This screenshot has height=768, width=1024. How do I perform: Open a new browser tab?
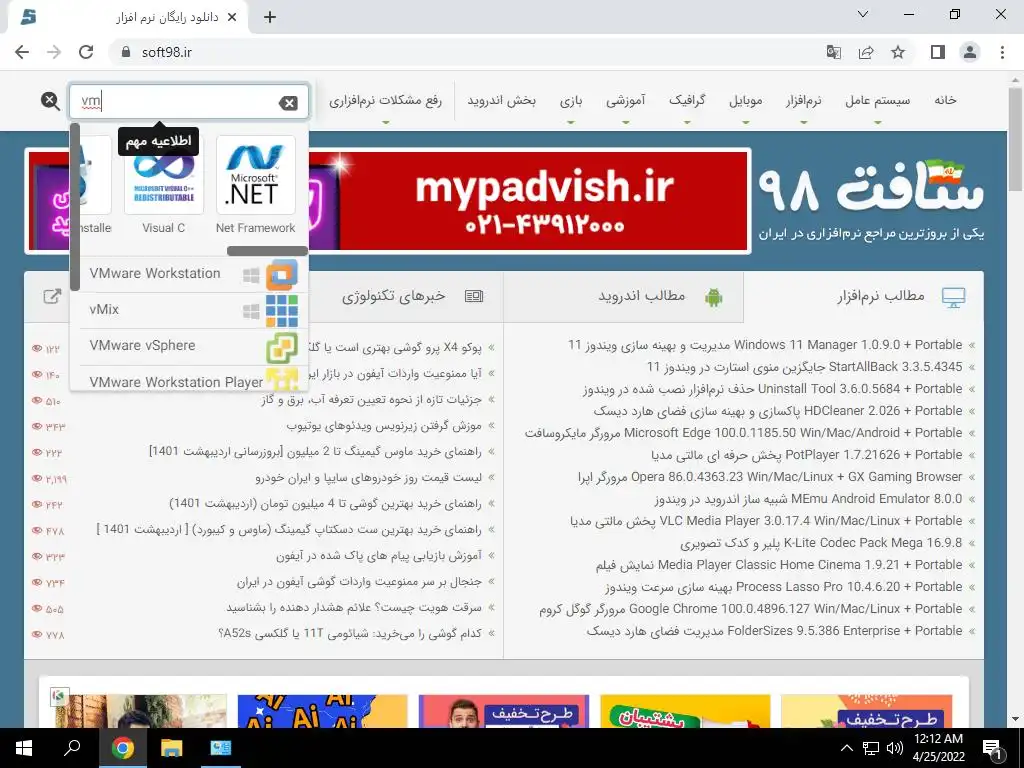coord(270,17)
